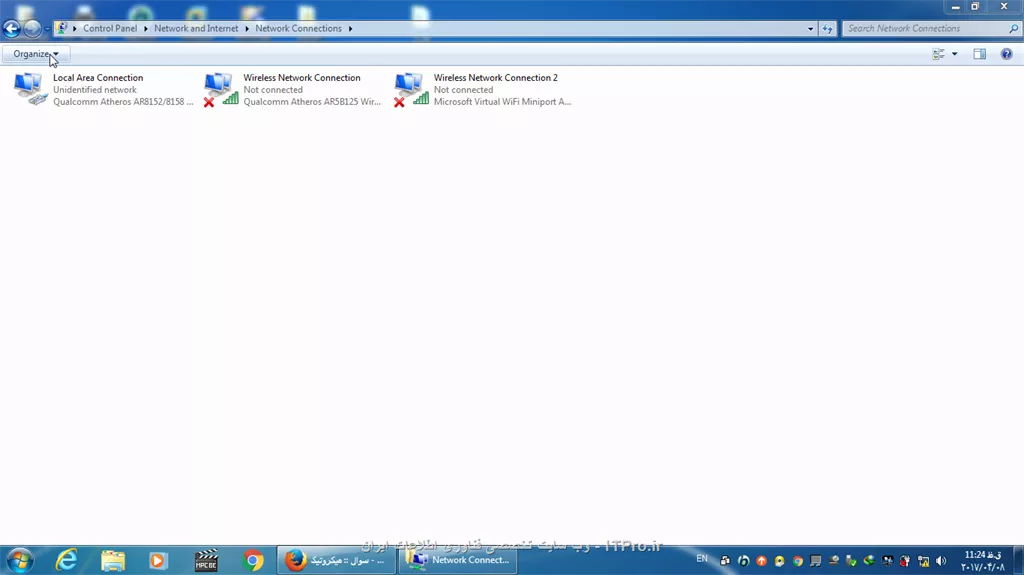Click the Search Network Connections field
Image resolution: width=1024 pixels, height=575 pixels.
[x=927, y=29]
